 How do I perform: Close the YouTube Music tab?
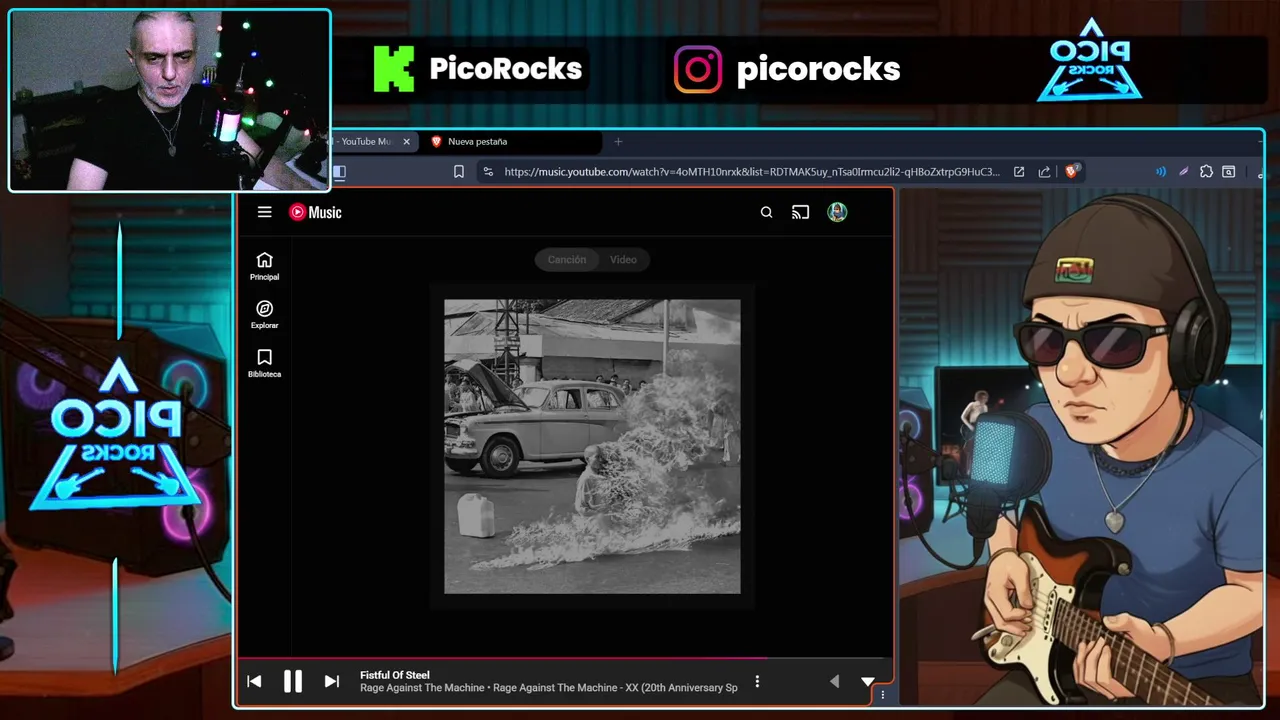tap(406, 142)
